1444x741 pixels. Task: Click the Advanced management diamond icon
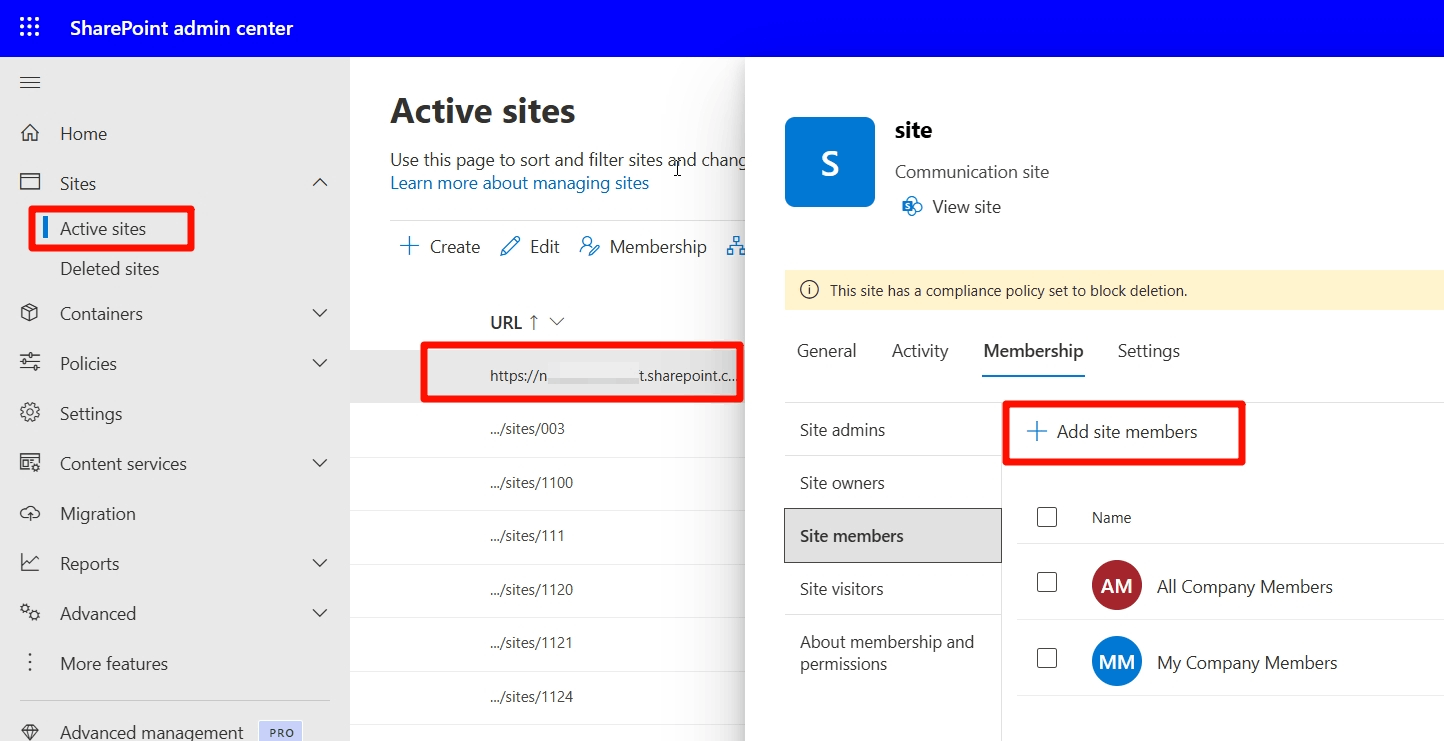(30, 732)
